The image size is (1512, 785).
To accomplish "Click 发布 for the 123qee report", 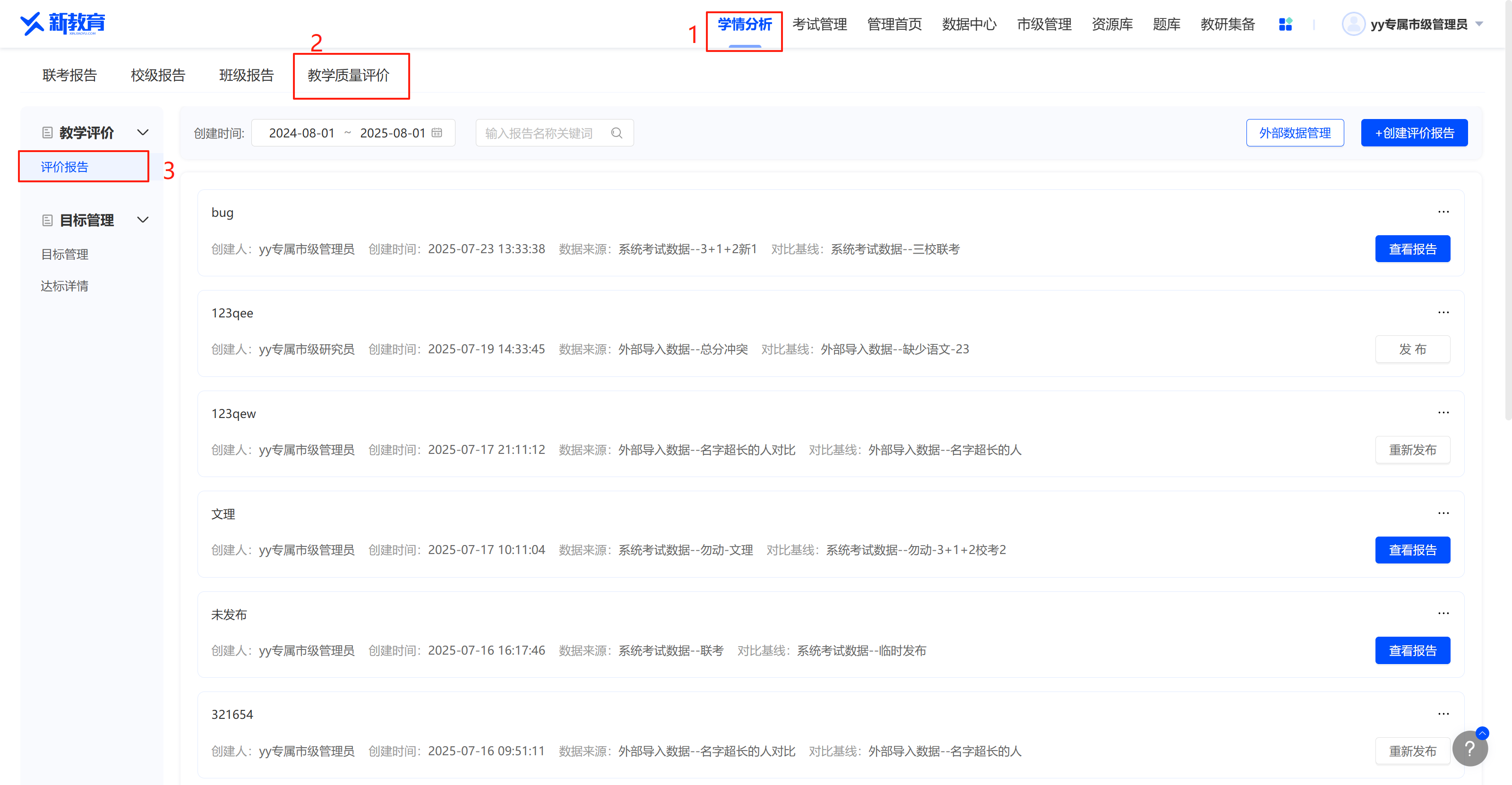I will pyautogui.click(x=1412, y=350).
